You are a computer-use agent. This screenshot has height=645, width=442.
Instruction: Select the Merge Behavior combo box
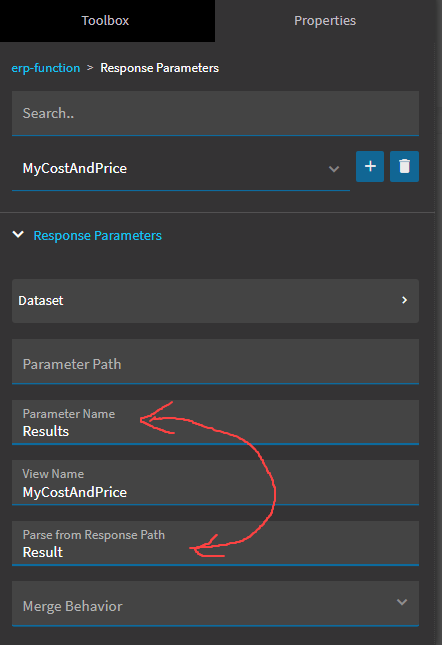pos(215,603)
